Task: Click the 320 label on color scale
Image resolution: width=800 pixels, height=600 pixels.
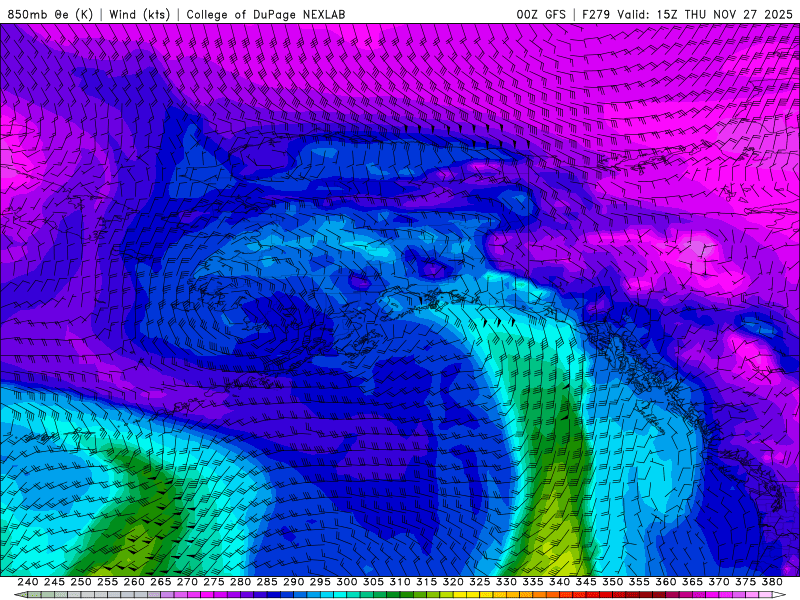Action: point(453,582)
